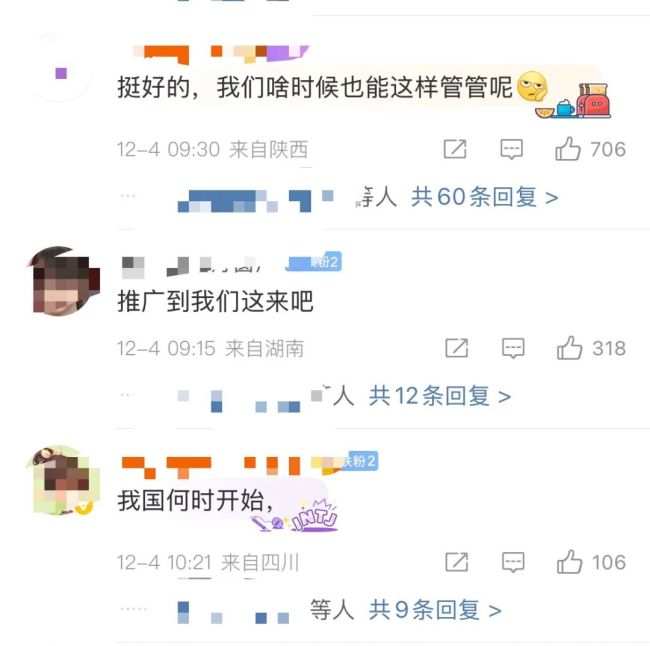The width and height of the screenshot is (650, 646).
Task: Open the orange username of the first commenter
Action: (221, 54)
